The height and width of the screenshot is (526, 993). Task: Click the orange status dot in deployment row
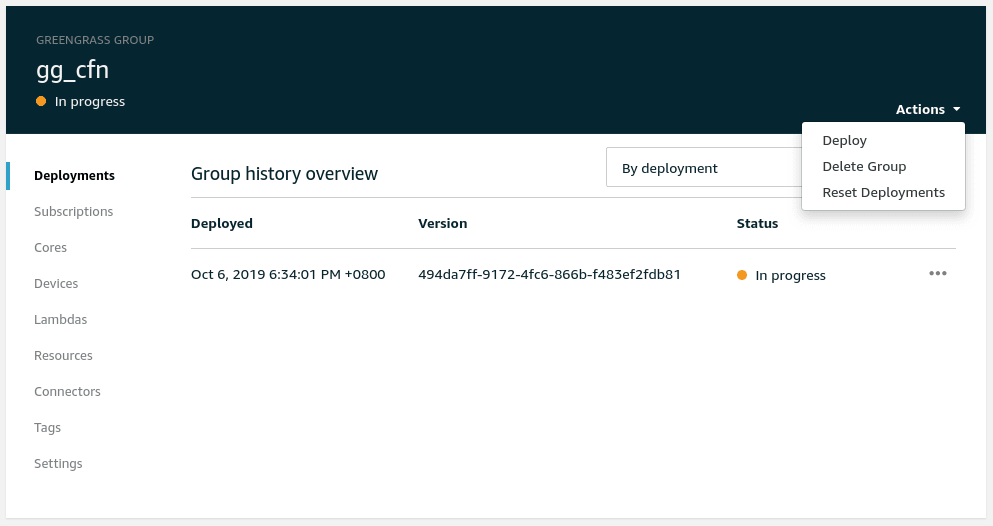tap(742, 275)
